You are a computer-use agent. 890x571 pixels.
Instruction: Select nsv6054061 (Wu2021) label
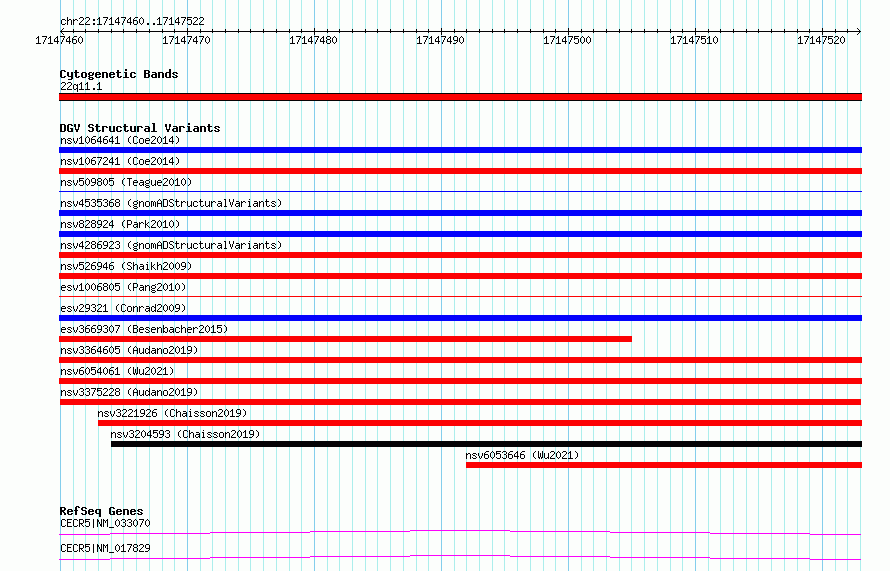(117, 371)
